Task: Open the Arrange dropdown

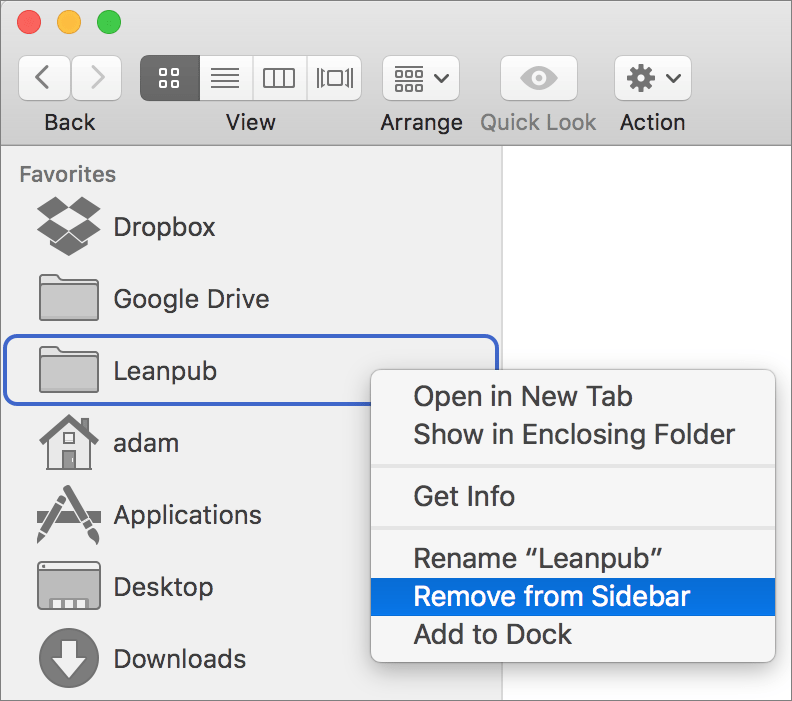Action: [x=421, y=78]
